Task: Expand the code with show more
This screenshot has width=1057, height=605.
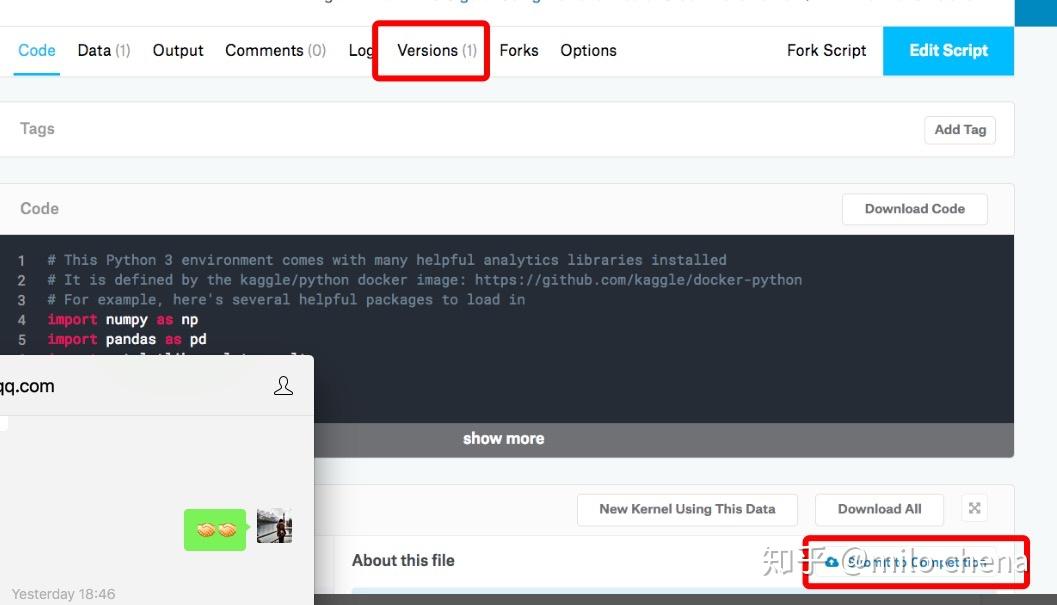Action: coord(504,438)
